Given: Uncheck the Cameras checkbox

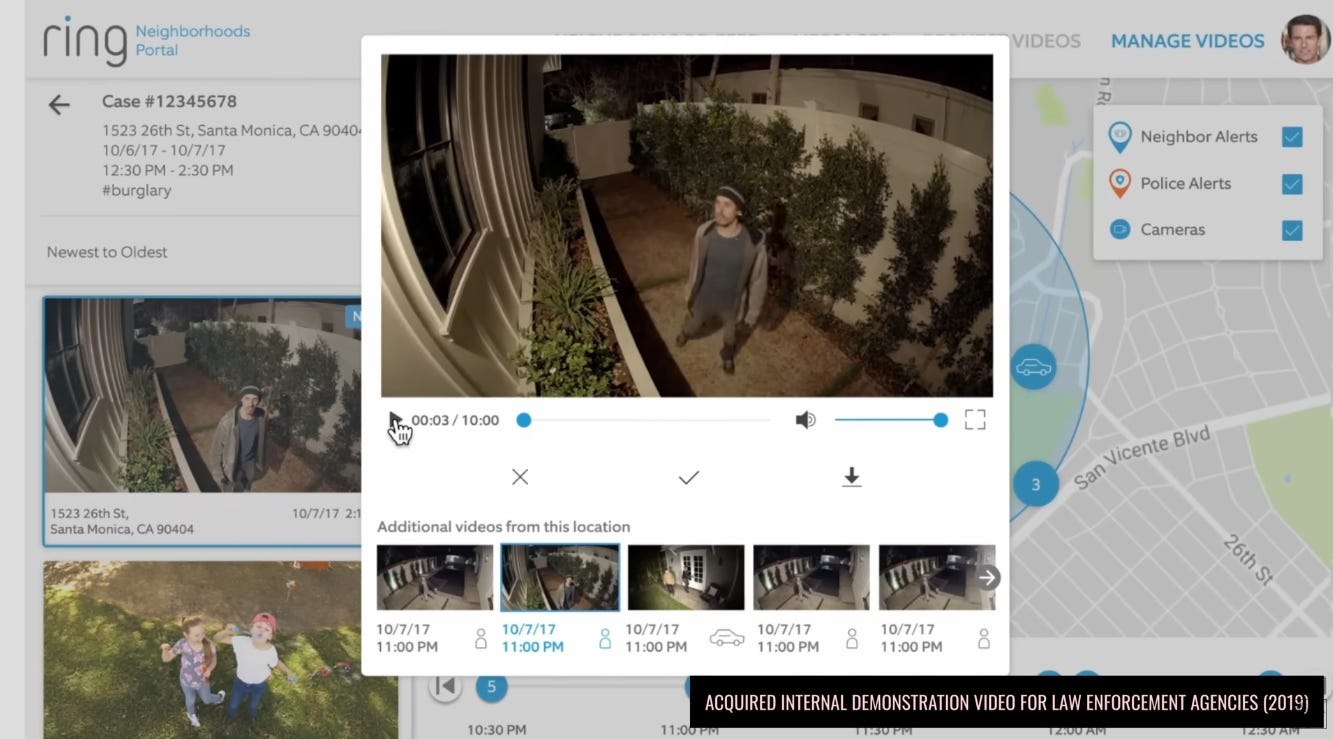Looking at the screenshot, I should [1292, 230].
